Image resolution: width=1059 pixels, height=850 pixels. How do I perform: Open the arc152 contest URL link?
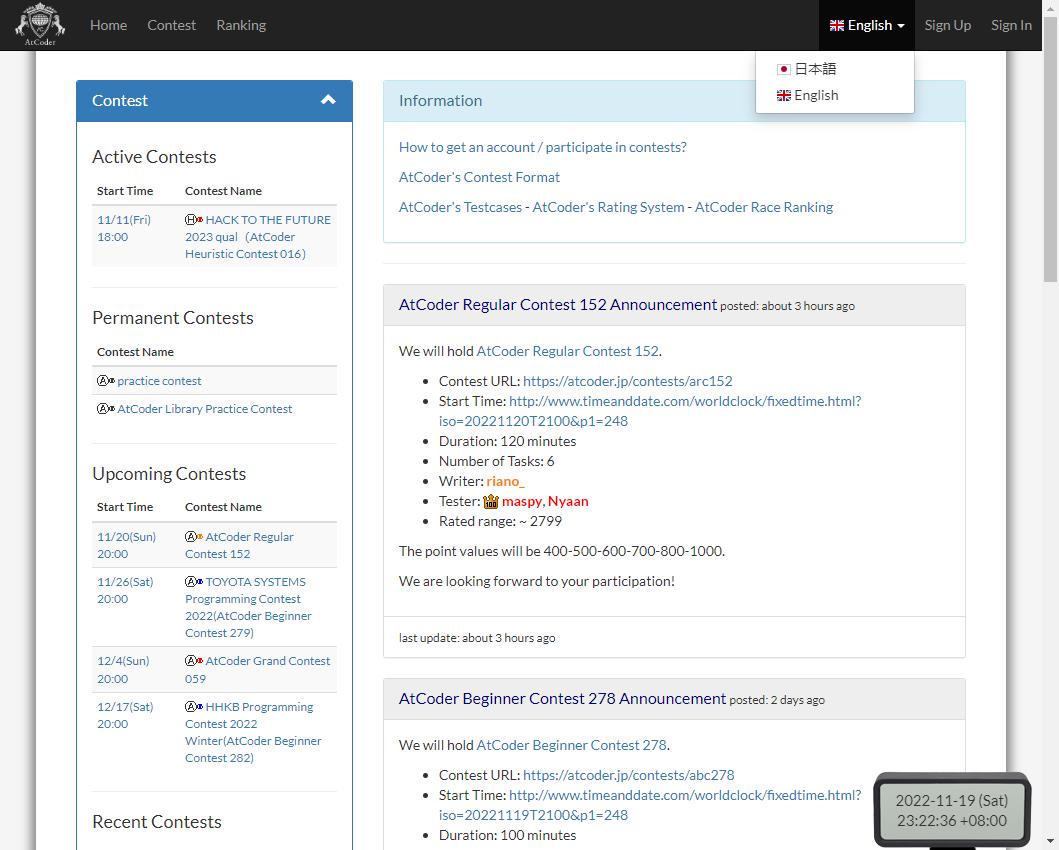point(627,381)
